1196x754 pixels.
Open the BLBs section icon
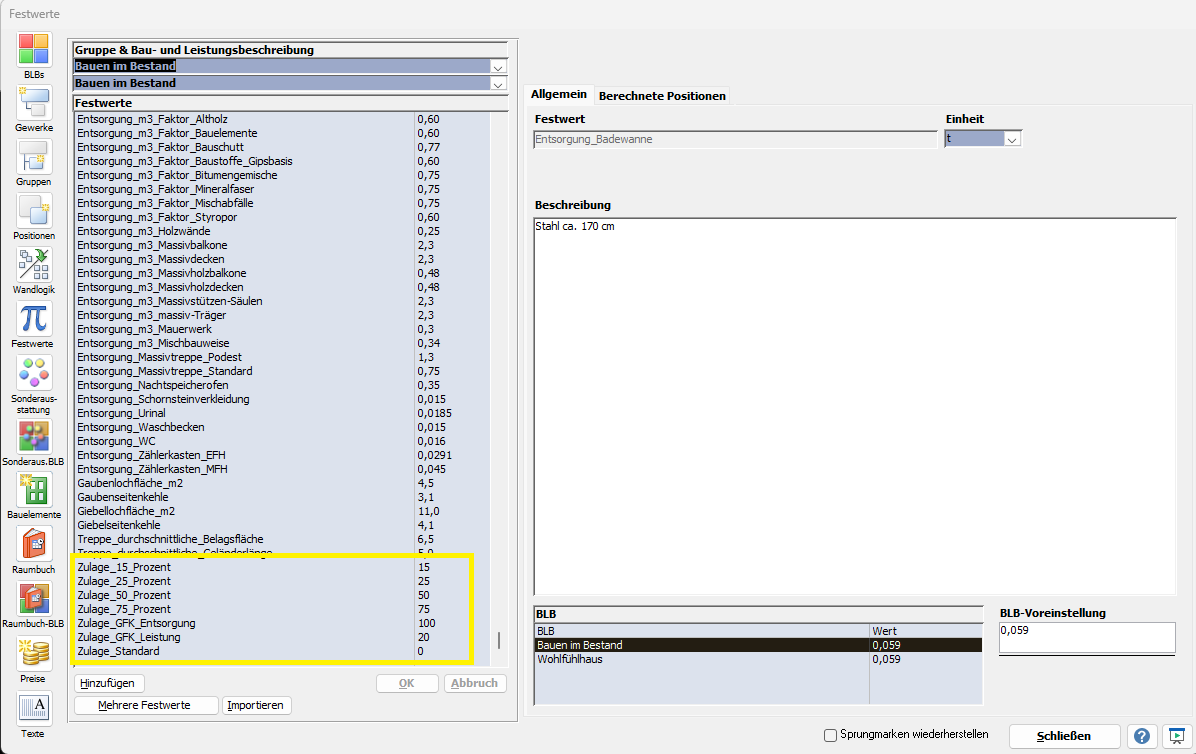tap(34, 49)
